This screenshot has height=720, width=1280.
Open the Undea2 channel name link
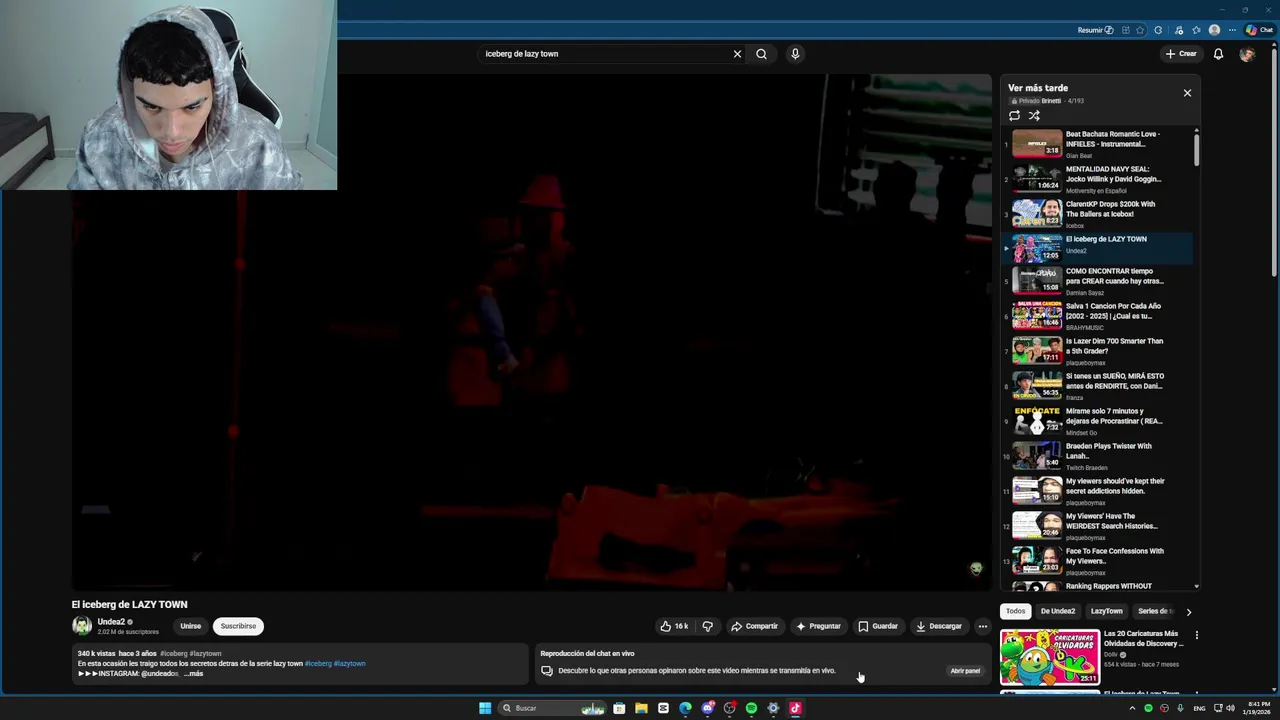coord(111,622)
